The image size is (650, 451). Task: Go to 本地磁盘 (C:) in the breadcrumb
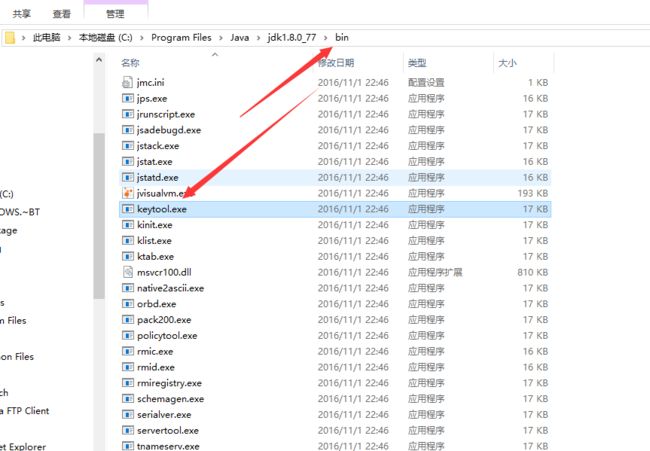tap(106, 37)
